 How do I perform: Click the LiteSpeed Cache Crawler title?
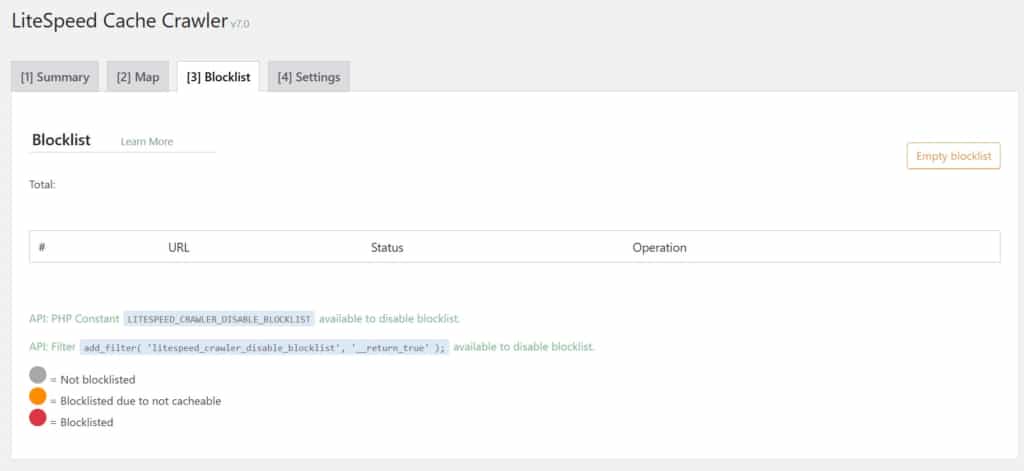(120, 21)
